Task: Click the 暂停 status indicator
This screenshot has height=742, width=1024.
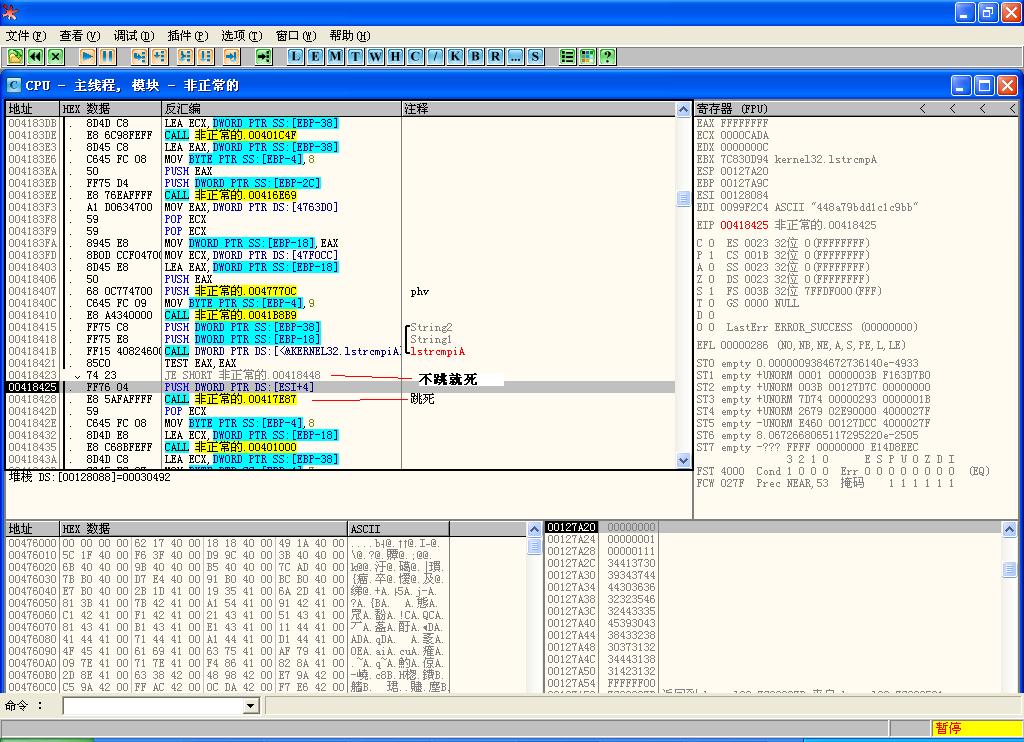Action: (976, 728)
